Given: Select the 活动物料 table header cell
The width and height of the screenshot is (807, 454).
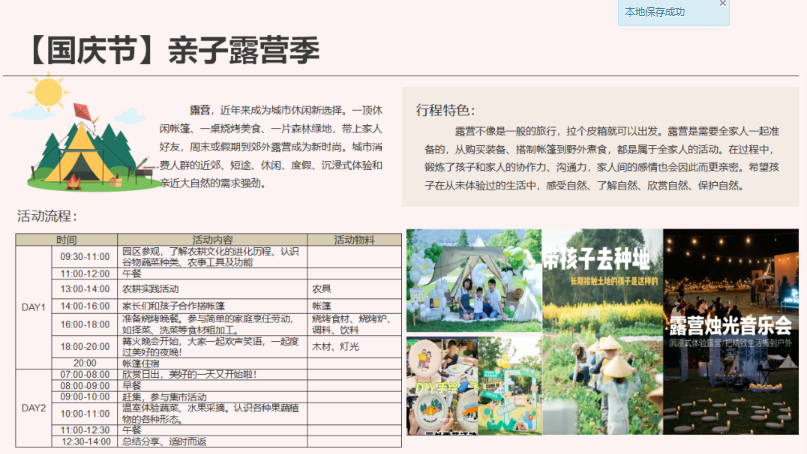Looking at the screenshot, I should point(354,240).
